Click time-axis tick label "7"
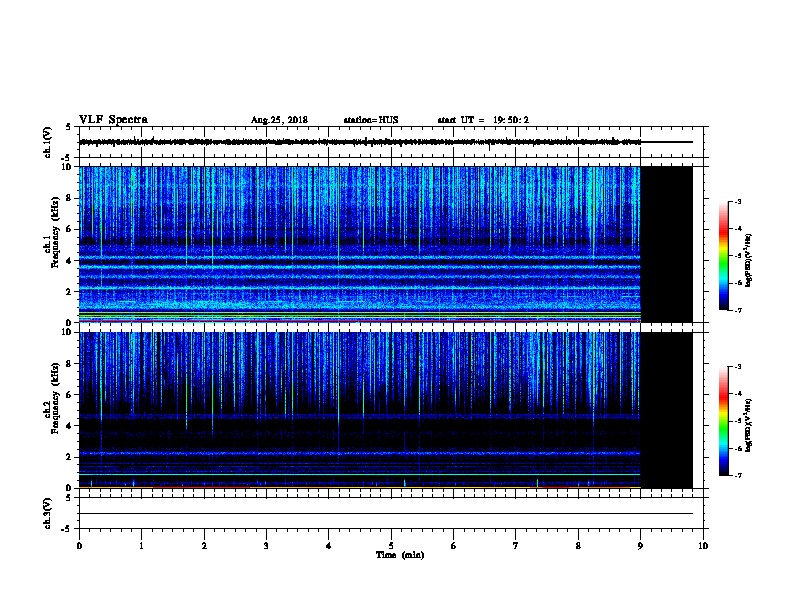792x612 pixels. 516,546
